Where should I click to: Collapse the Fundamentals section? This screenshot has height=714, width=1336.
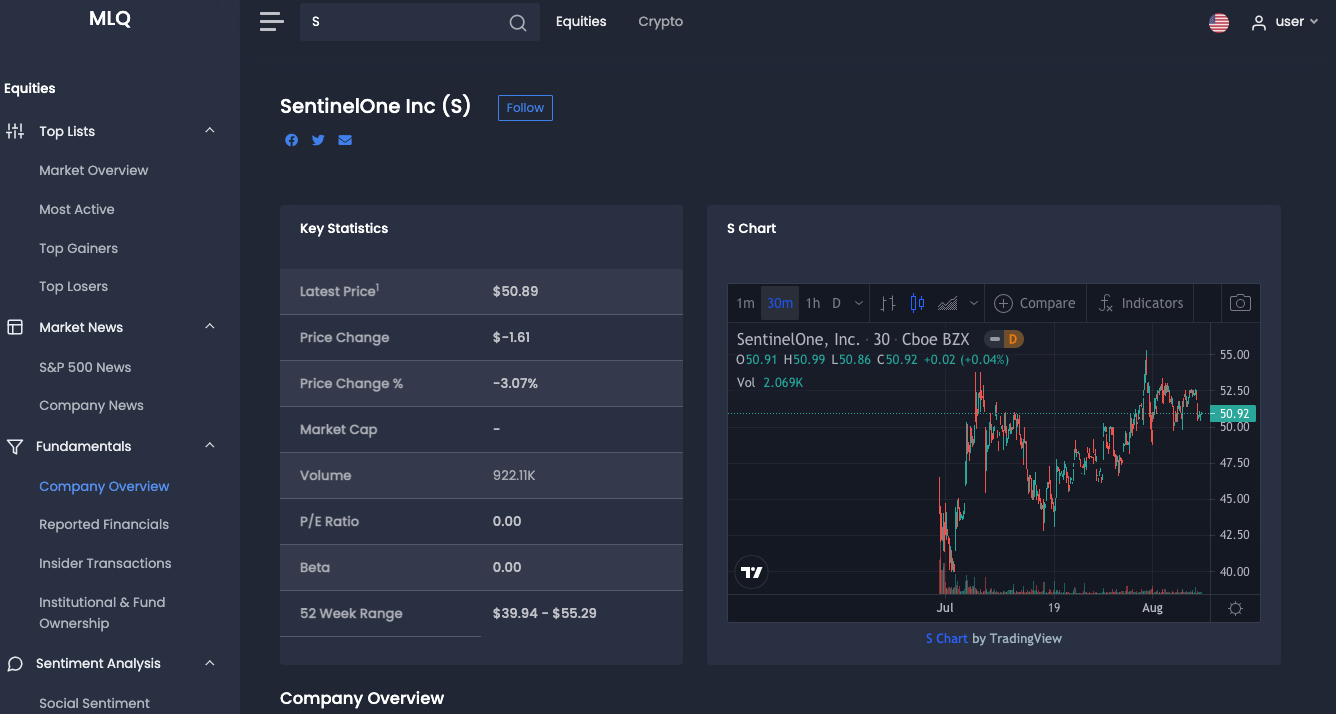[210, 446]
